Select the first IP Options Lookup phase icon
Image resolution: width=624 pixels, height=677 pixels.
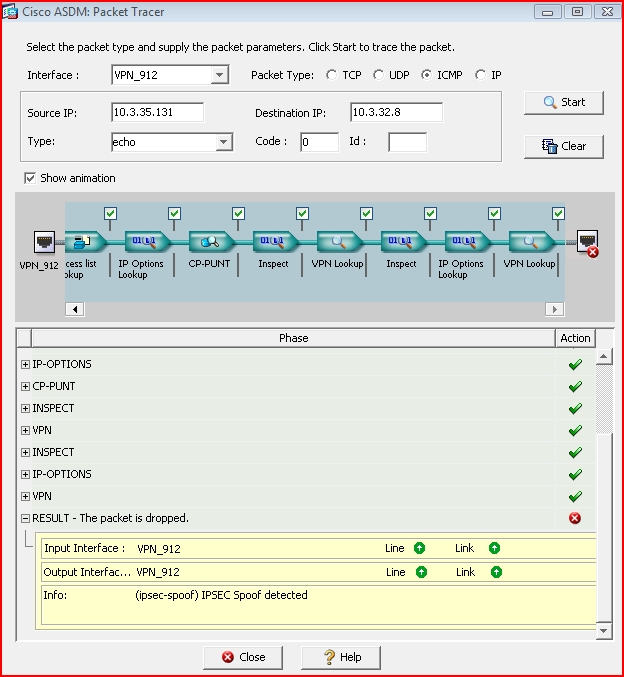coord(146,242)
